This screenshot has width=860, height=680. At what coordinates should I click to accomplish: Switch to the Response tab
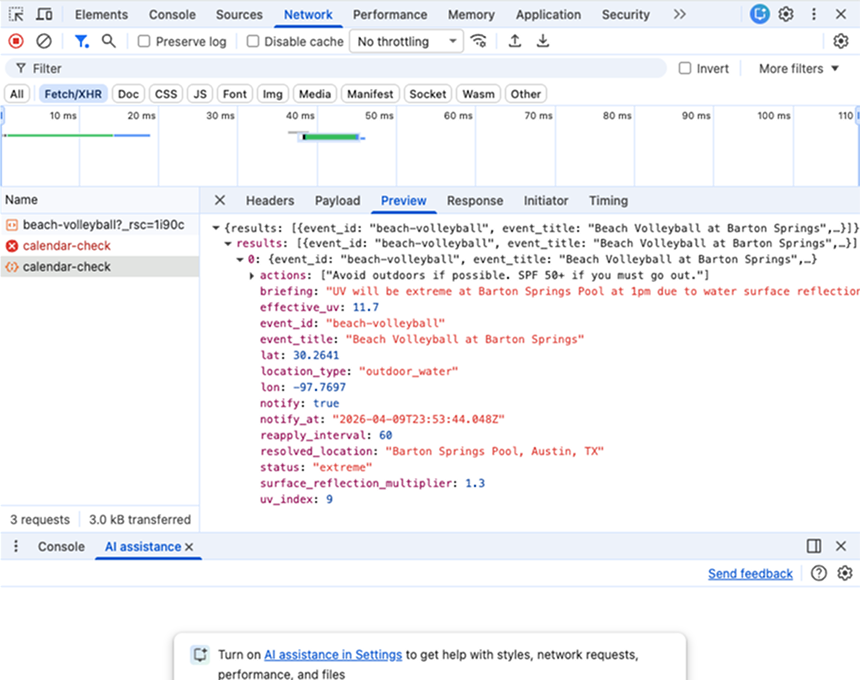click(474, 200)
